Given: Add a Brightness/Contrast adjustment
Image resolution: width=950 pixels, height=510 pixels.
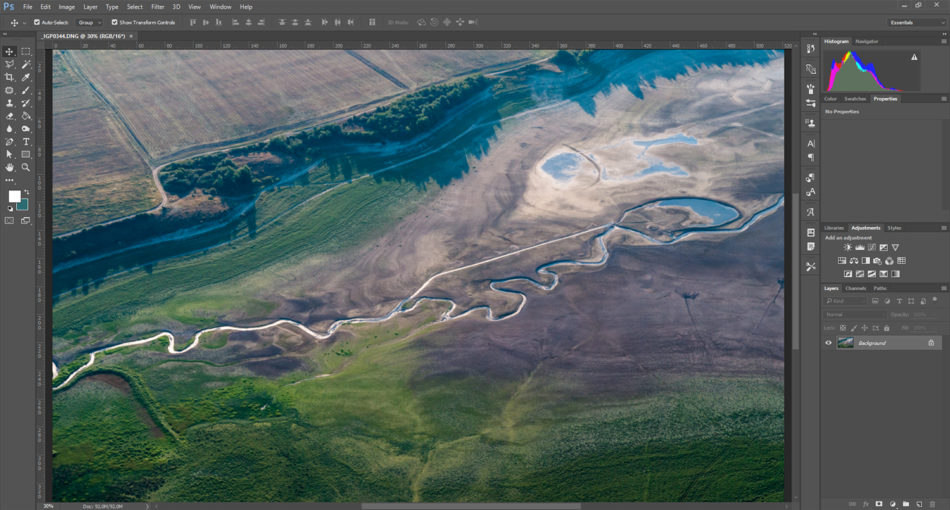Looking at the screenshot, I should (847, 247).
